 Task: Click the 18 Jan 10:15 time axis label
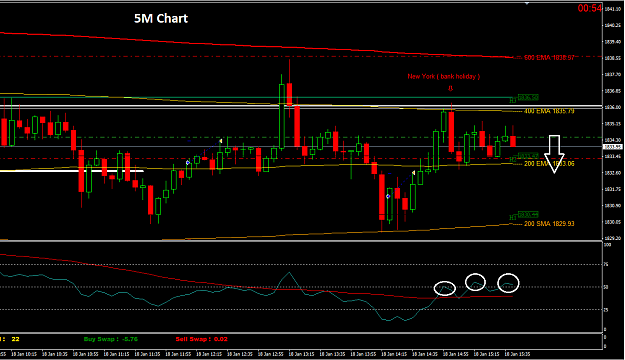(x=24, y=354)
